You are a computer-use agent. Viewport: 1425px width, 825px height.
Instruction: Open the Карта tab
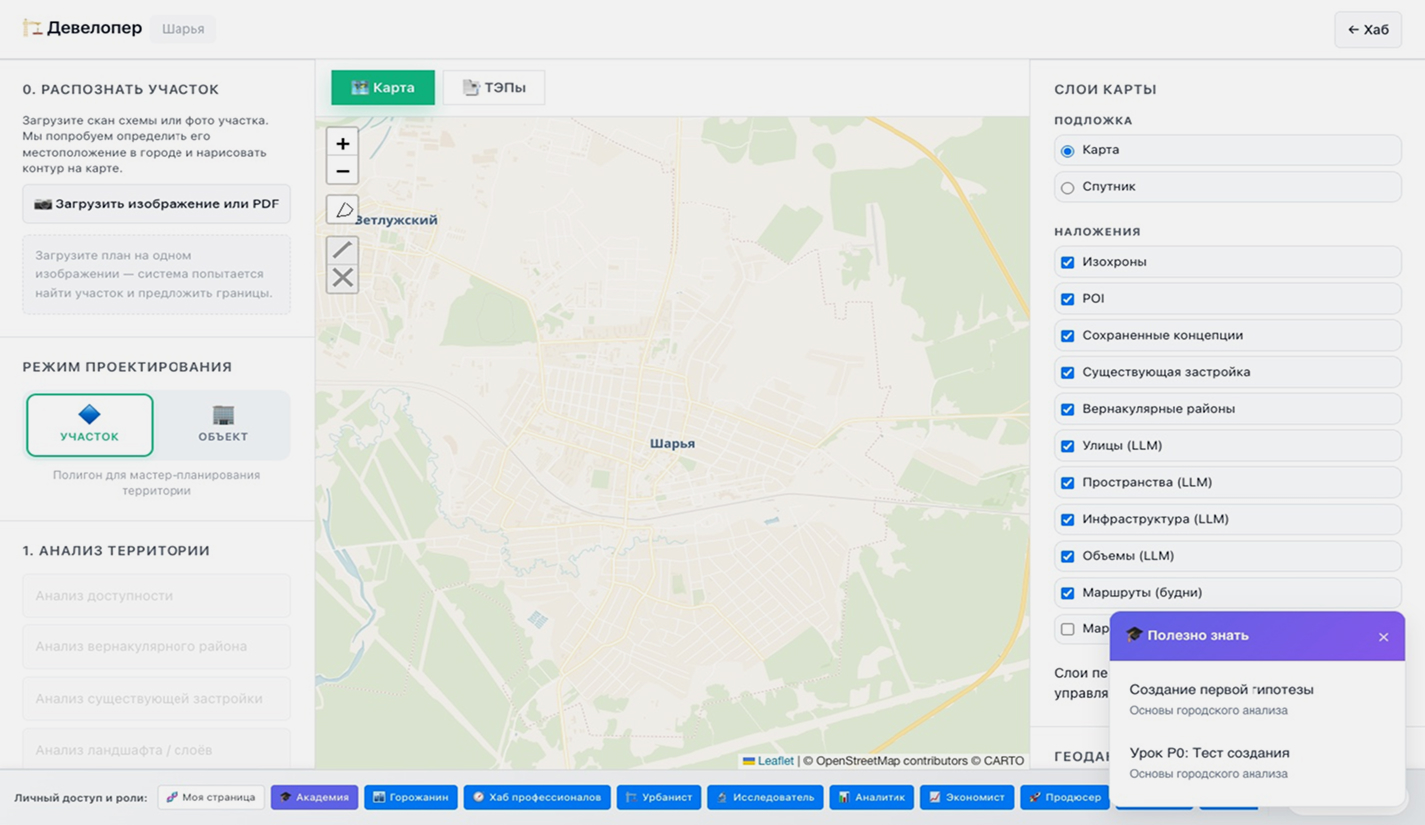[383, 88]
